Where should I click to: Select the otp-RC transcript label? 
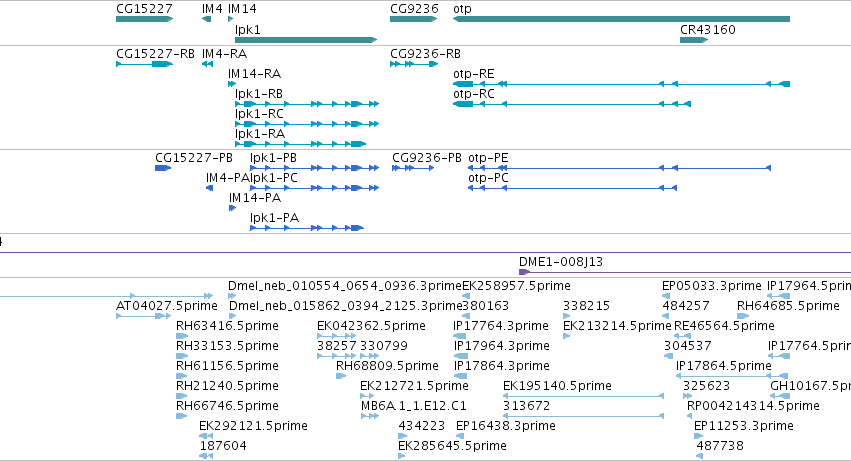tap(474, 94)
